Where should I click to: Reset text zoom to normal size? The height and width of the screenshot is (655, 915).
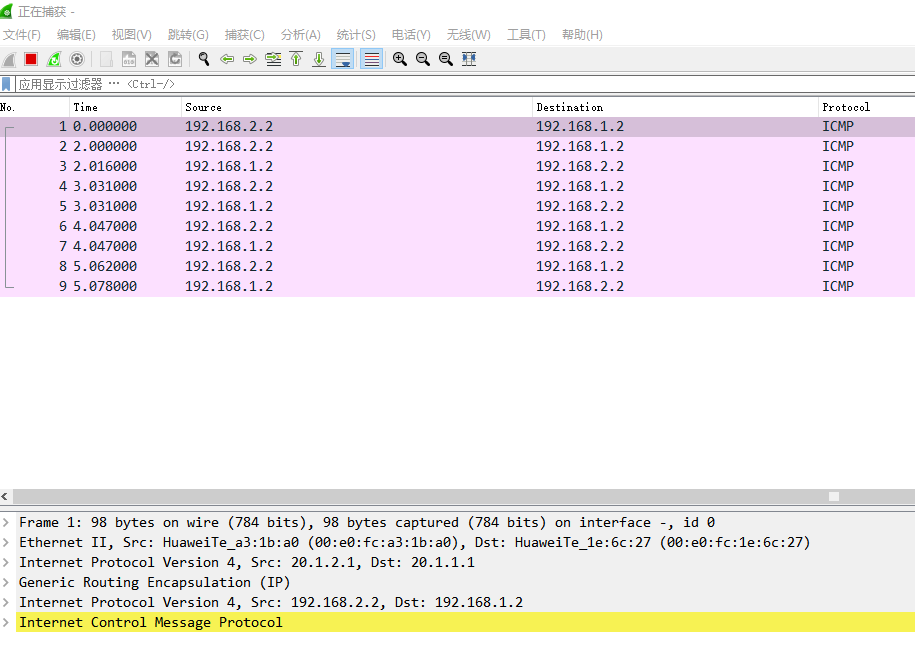(x=446, y=59)
